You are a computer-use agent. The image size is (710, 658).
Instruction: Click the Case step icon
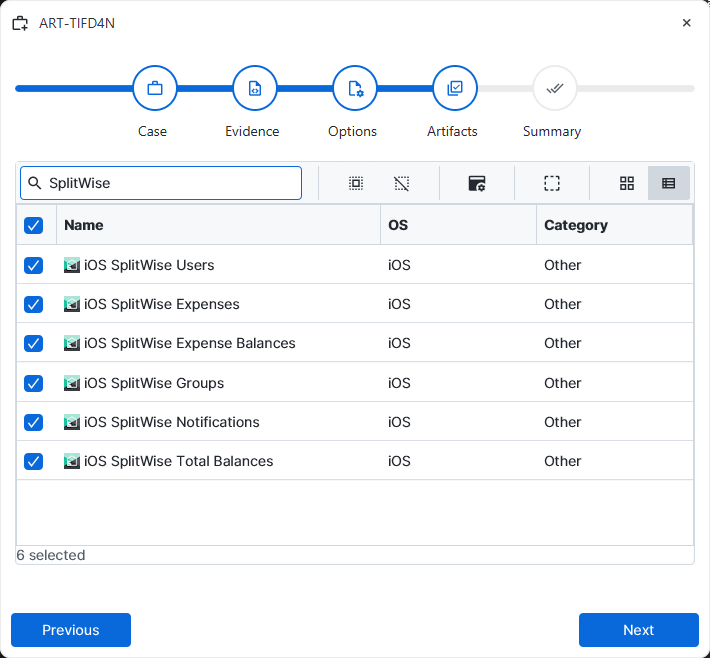(155, 88)
